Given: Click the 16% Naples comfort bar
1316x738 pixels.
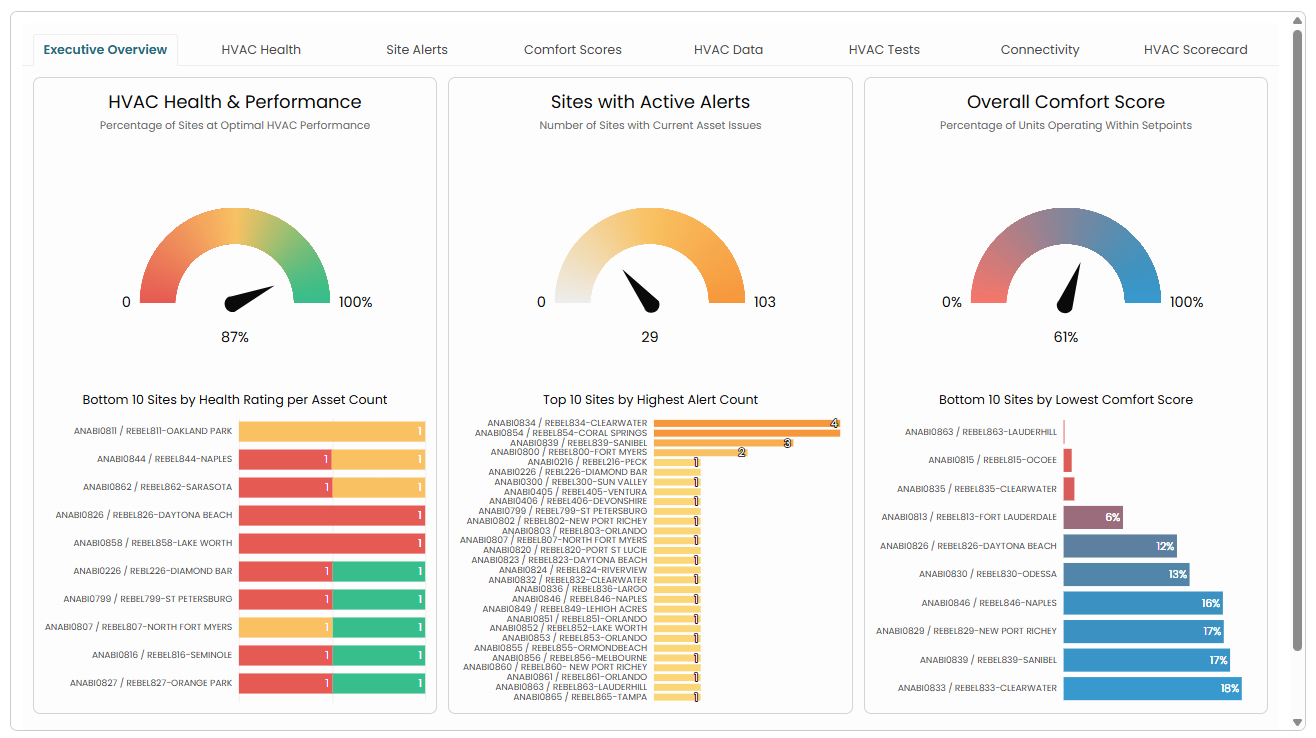Looking at the screenshot, I should (x=1143, y=603).
